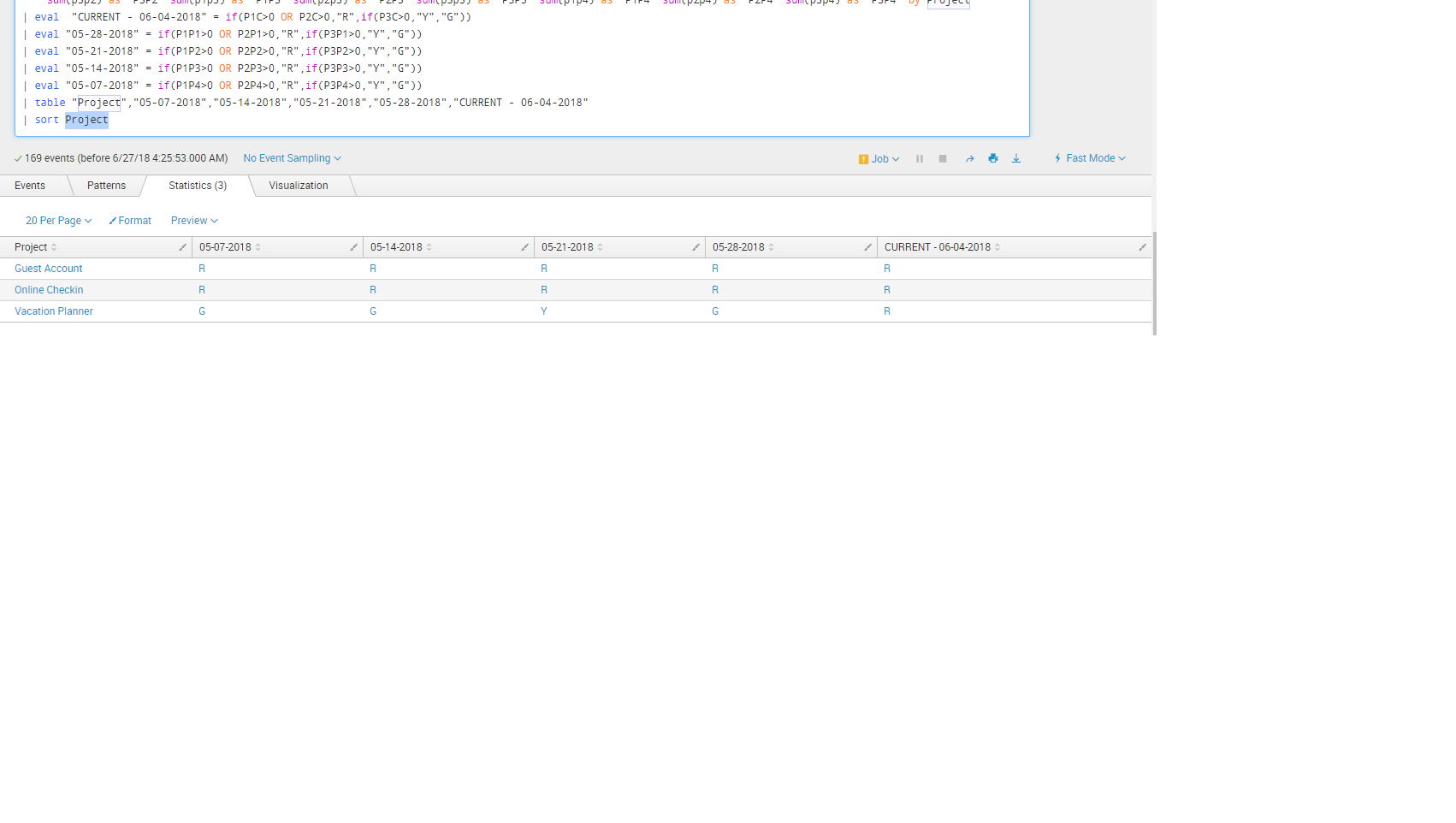Click the pencil icon in Project column header
The height and width of the screenshot is (823, 1456).
(x=182, y=247)
